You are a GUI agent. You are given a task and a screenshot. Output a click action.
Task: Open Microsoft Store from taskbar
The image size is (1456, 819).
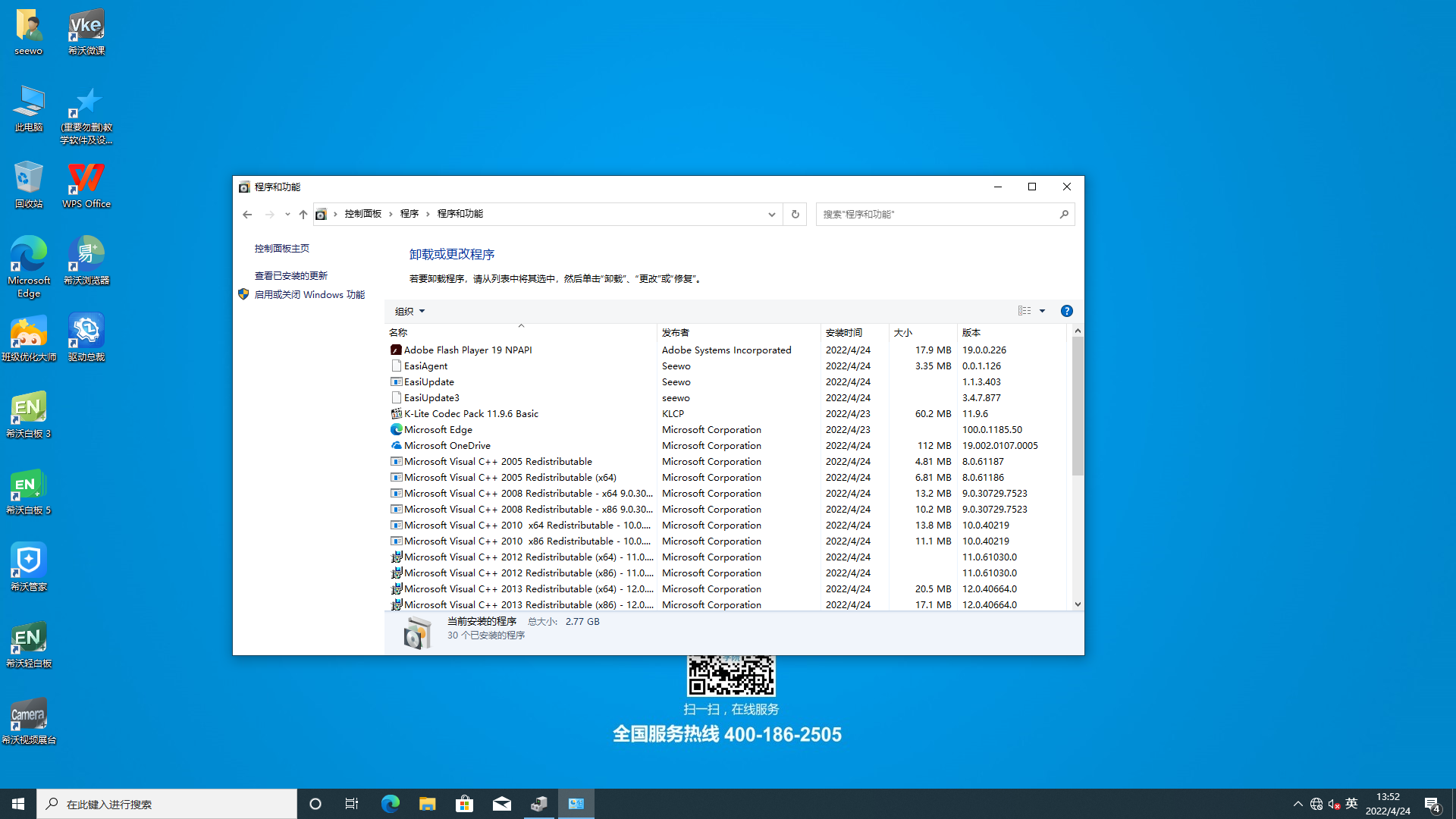click(x=464, y=804)
